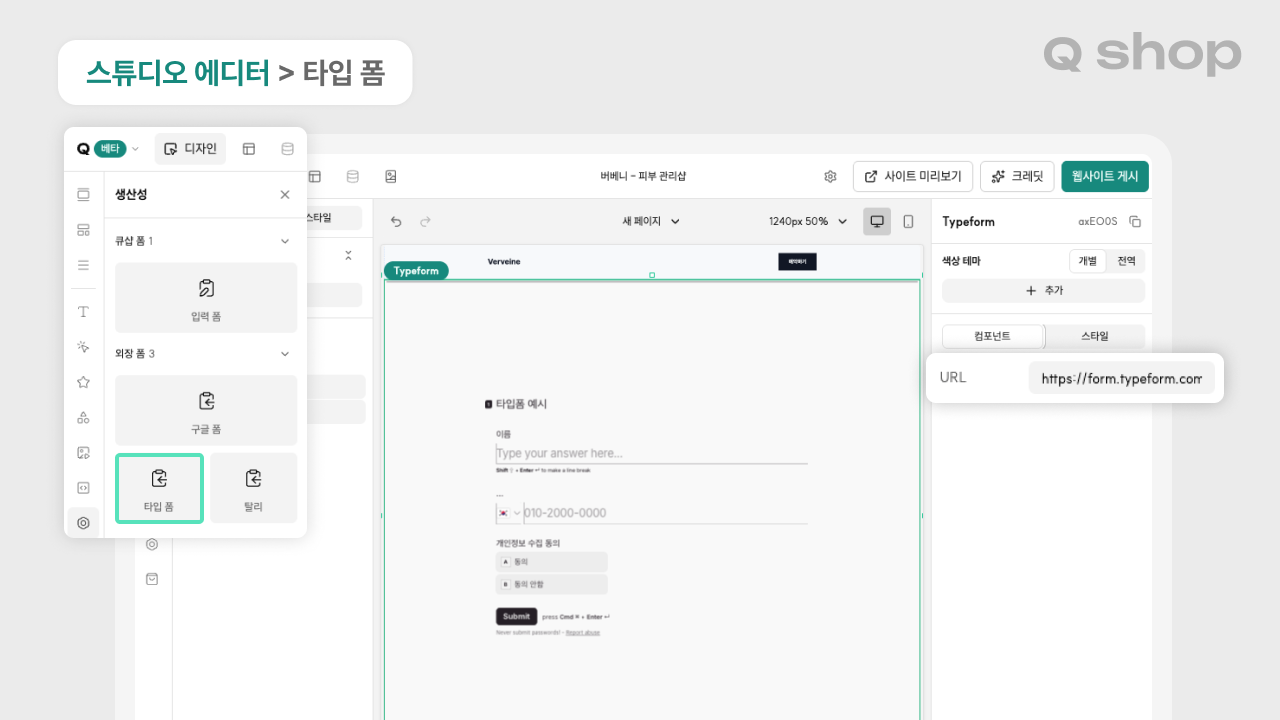Open the image media icon in sidebar

coord(83,453)
